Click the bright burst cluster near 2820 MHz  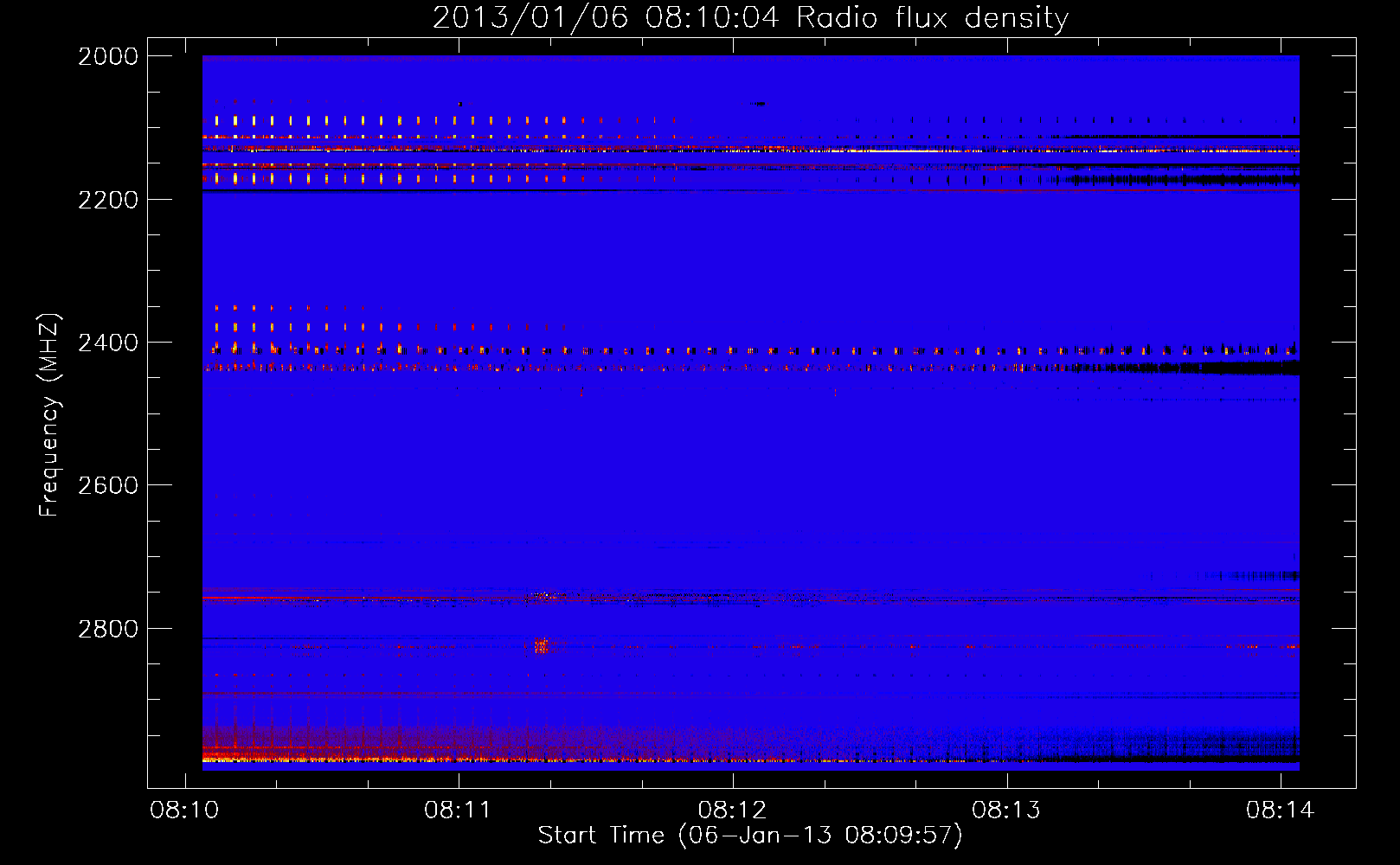tap(542, 645)
